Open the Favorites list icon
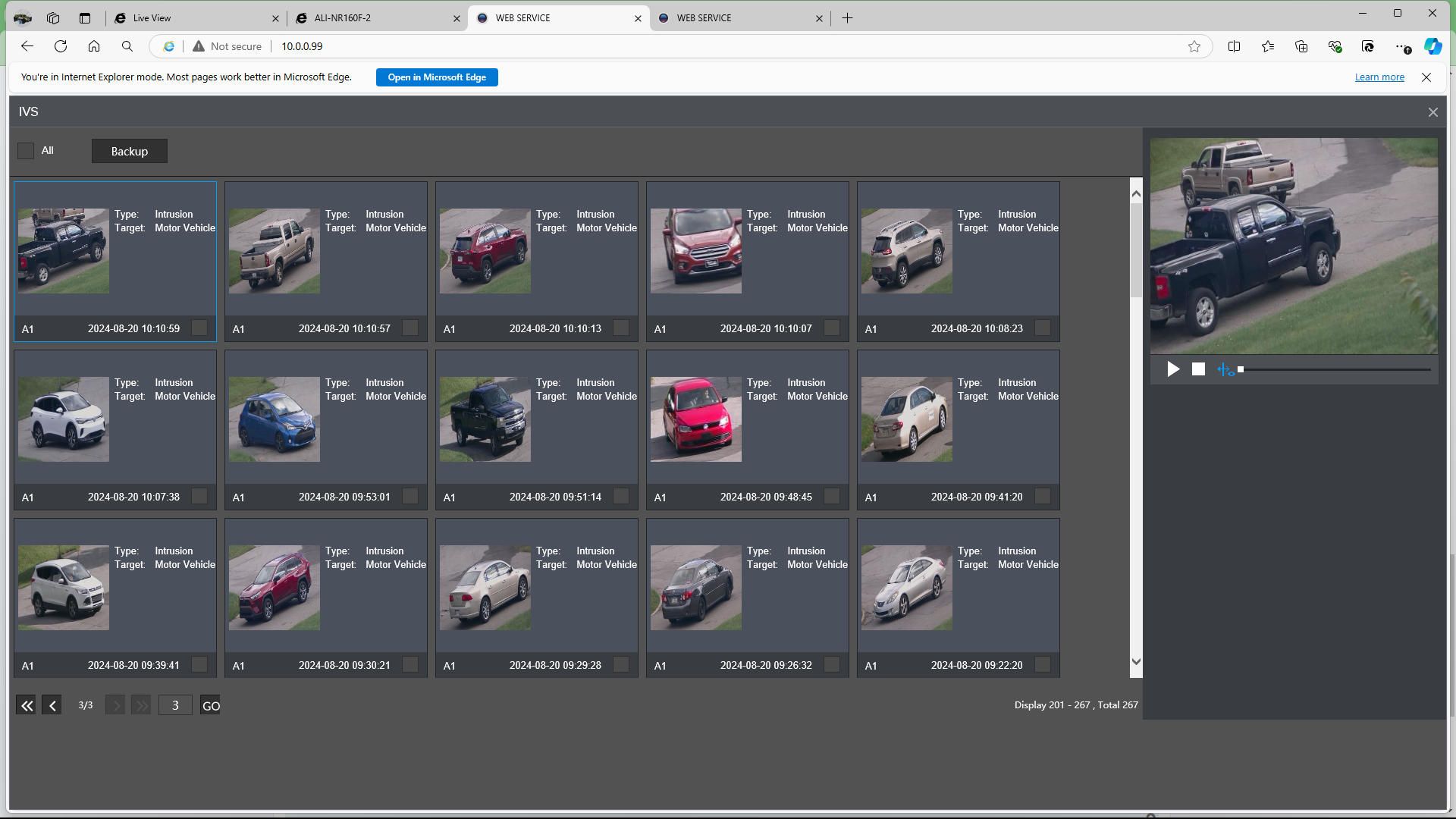 click(x=1268, y=46)
